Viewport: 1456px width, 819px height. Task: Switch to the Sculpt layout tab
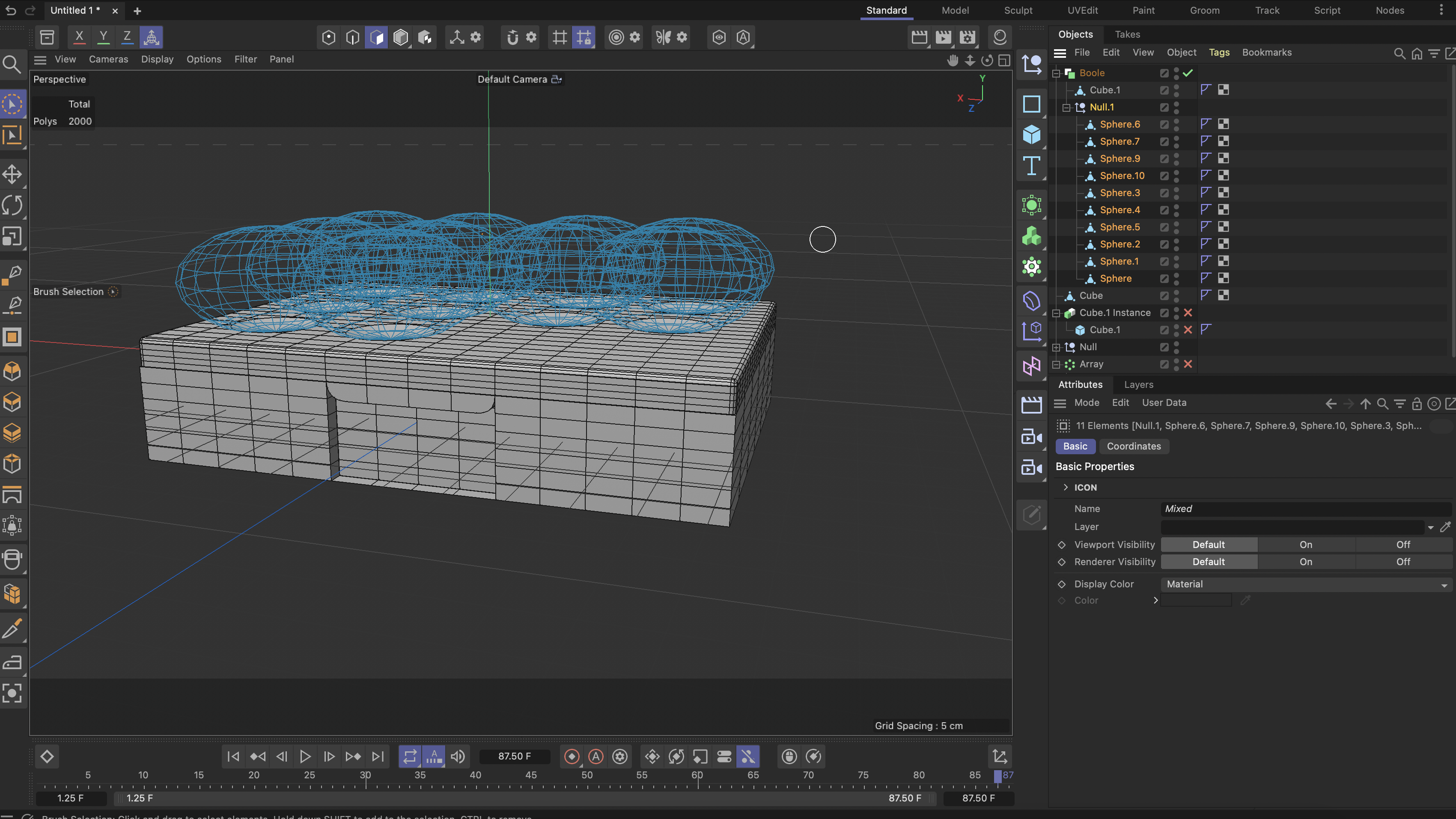1018,10
